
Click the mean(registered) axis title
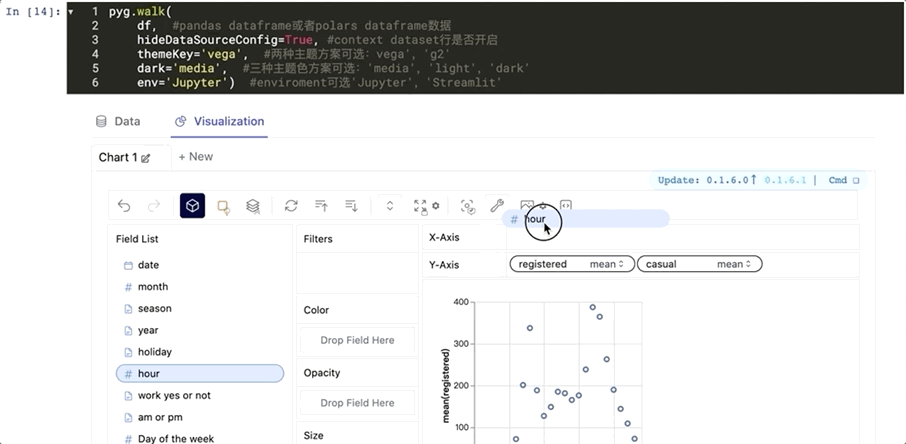tap(446, 386)
